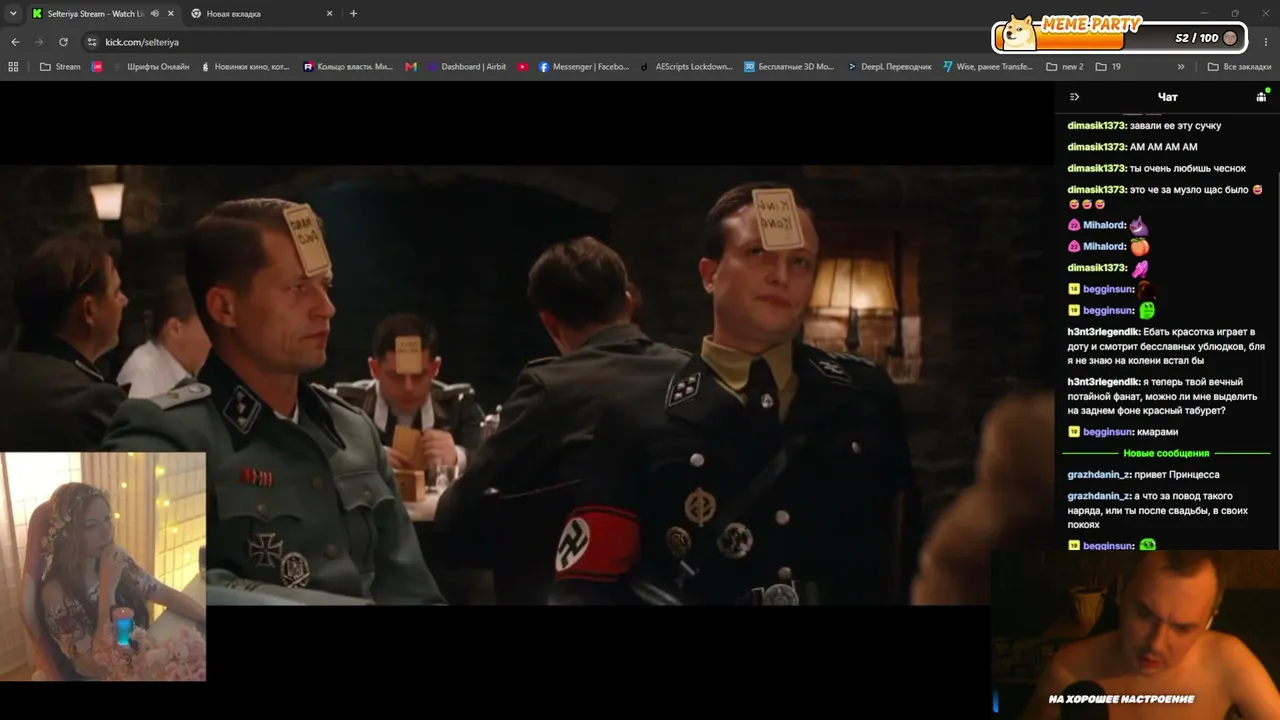This screenshot has width=1280, height=720.
Task: Click the browser forward arrow
Action: 39,42
